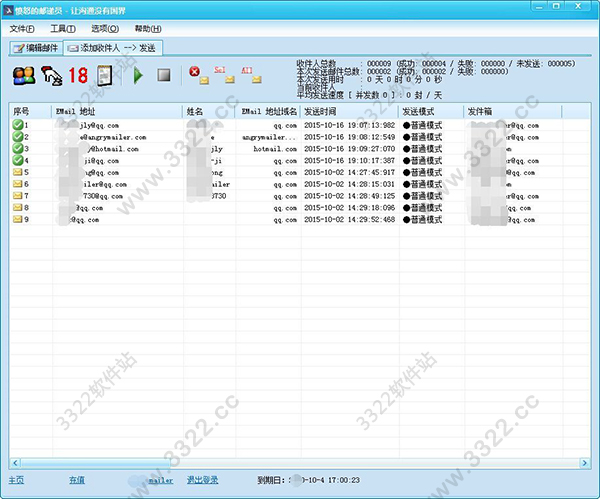Screen dimensions: 600x499
Task: Maximize the application window
Action: pos(556,6)
